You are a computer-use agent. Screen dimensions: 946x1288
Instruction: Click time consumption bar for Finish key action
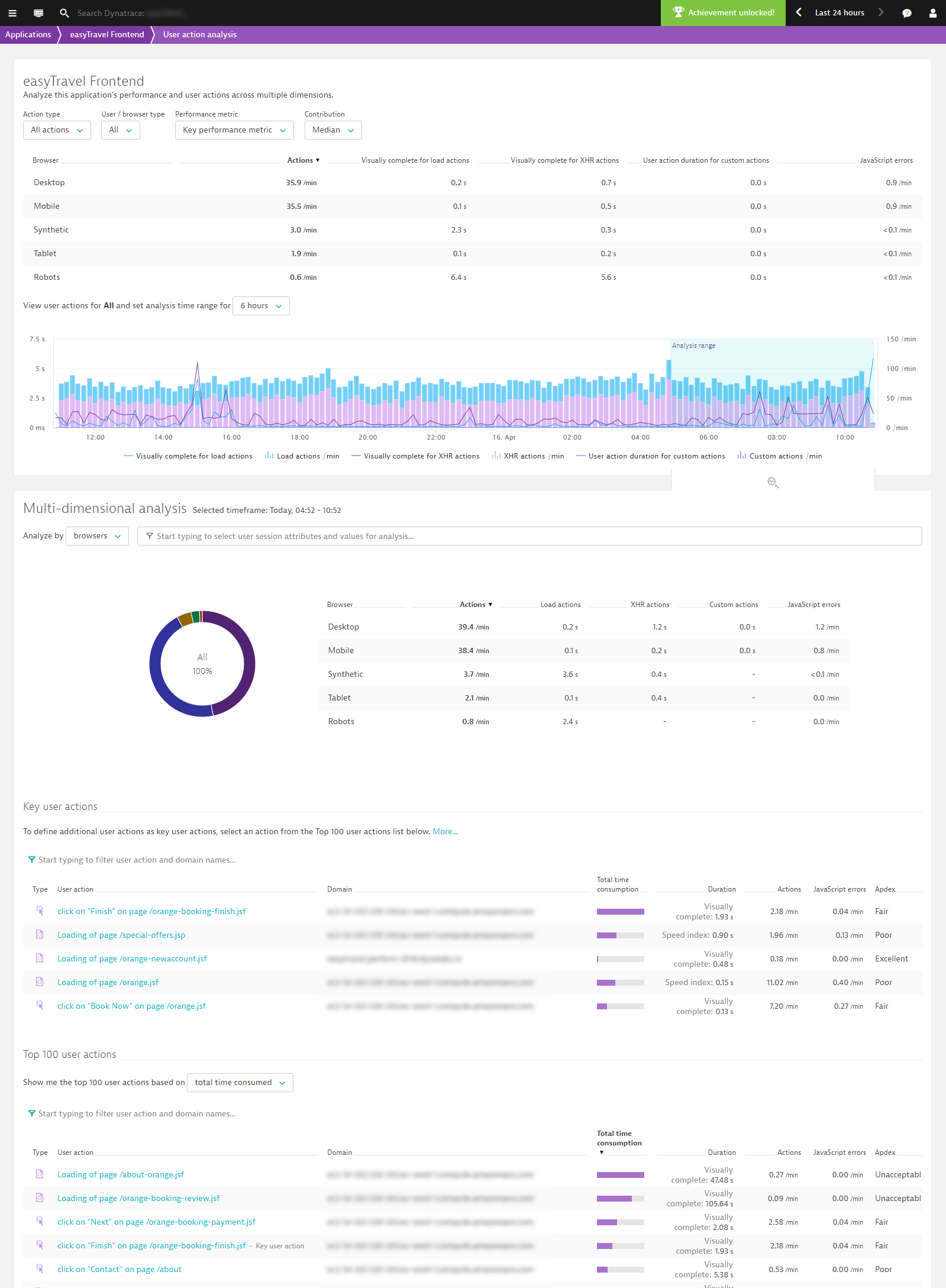pyautogui.click(x=620, y=912)
